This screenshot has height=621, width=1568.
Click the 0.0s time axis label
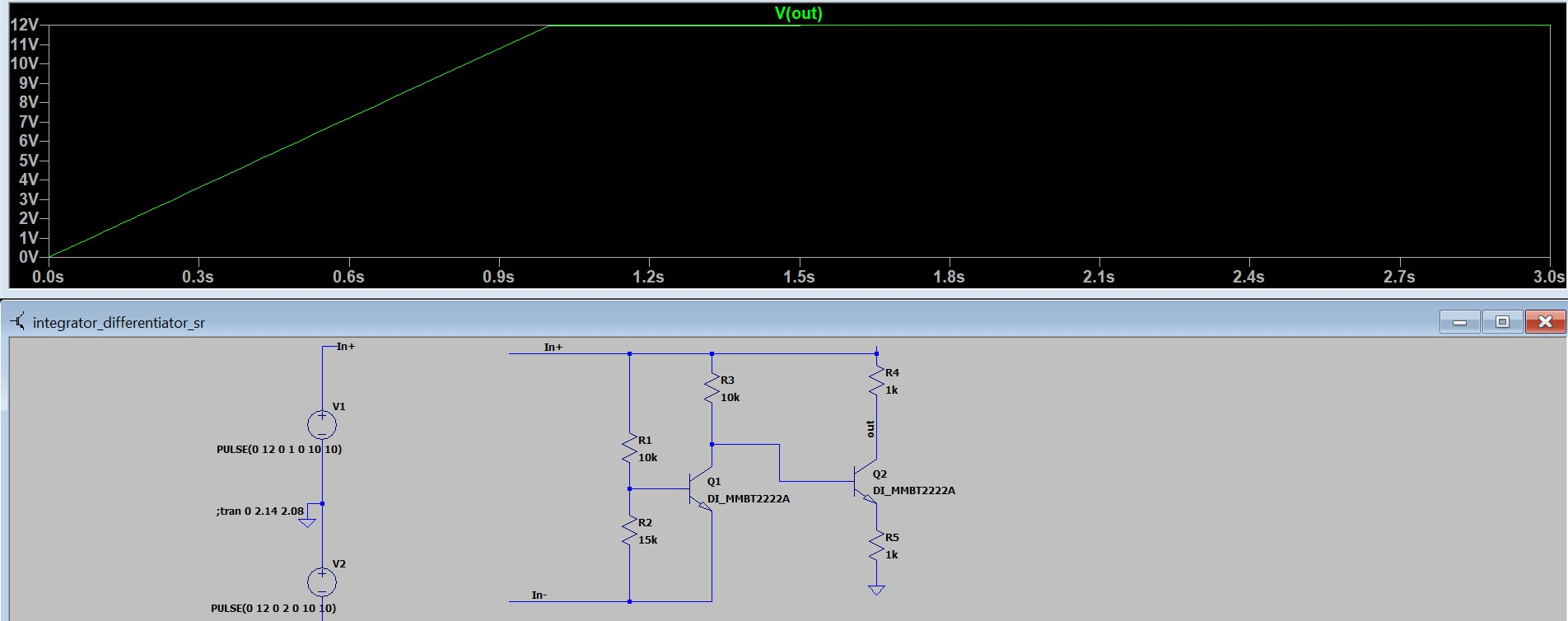48,277
